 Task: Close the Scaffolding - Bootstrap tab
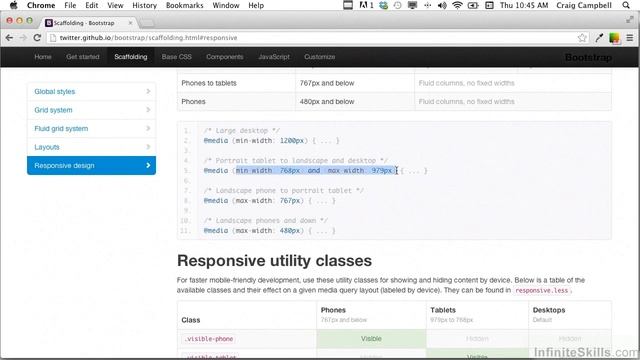click(130, 23)
